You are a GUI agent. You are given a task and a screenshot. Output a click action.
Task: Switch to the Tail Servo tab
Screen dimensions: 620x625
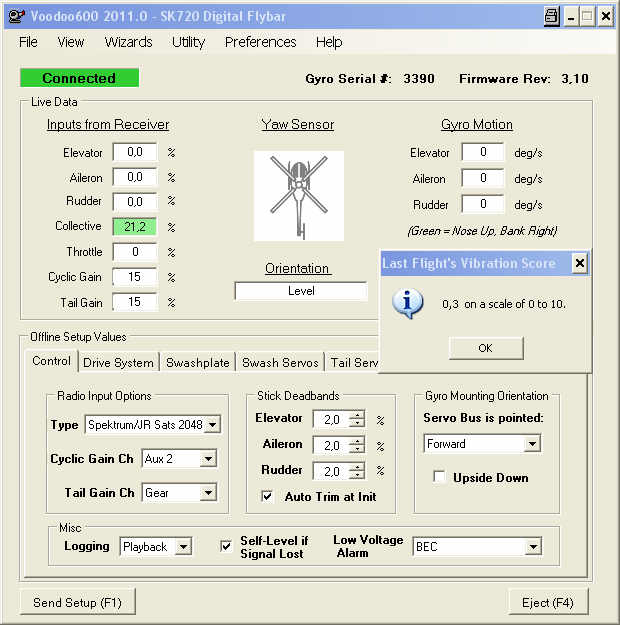[353, 363]
